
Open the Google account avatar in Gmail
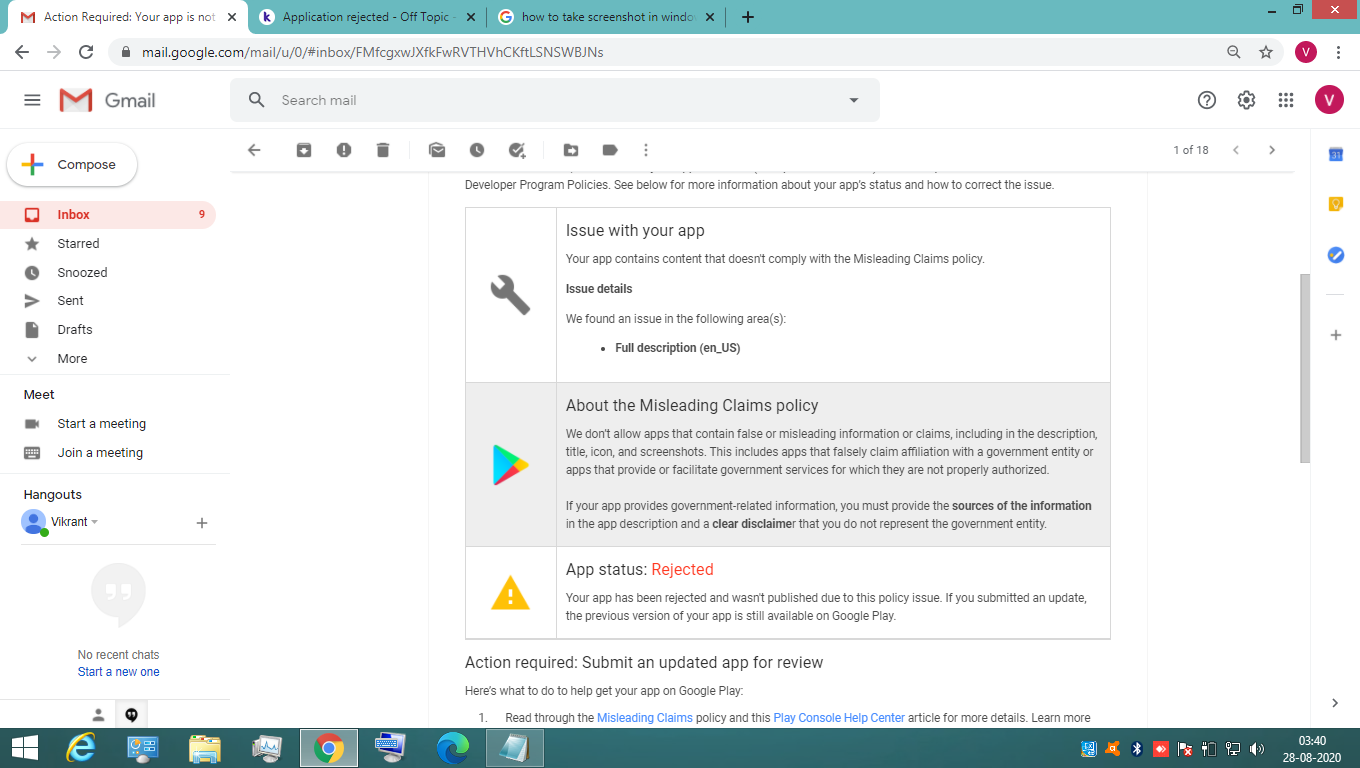pyautogui.click(x=1329, y=100)
